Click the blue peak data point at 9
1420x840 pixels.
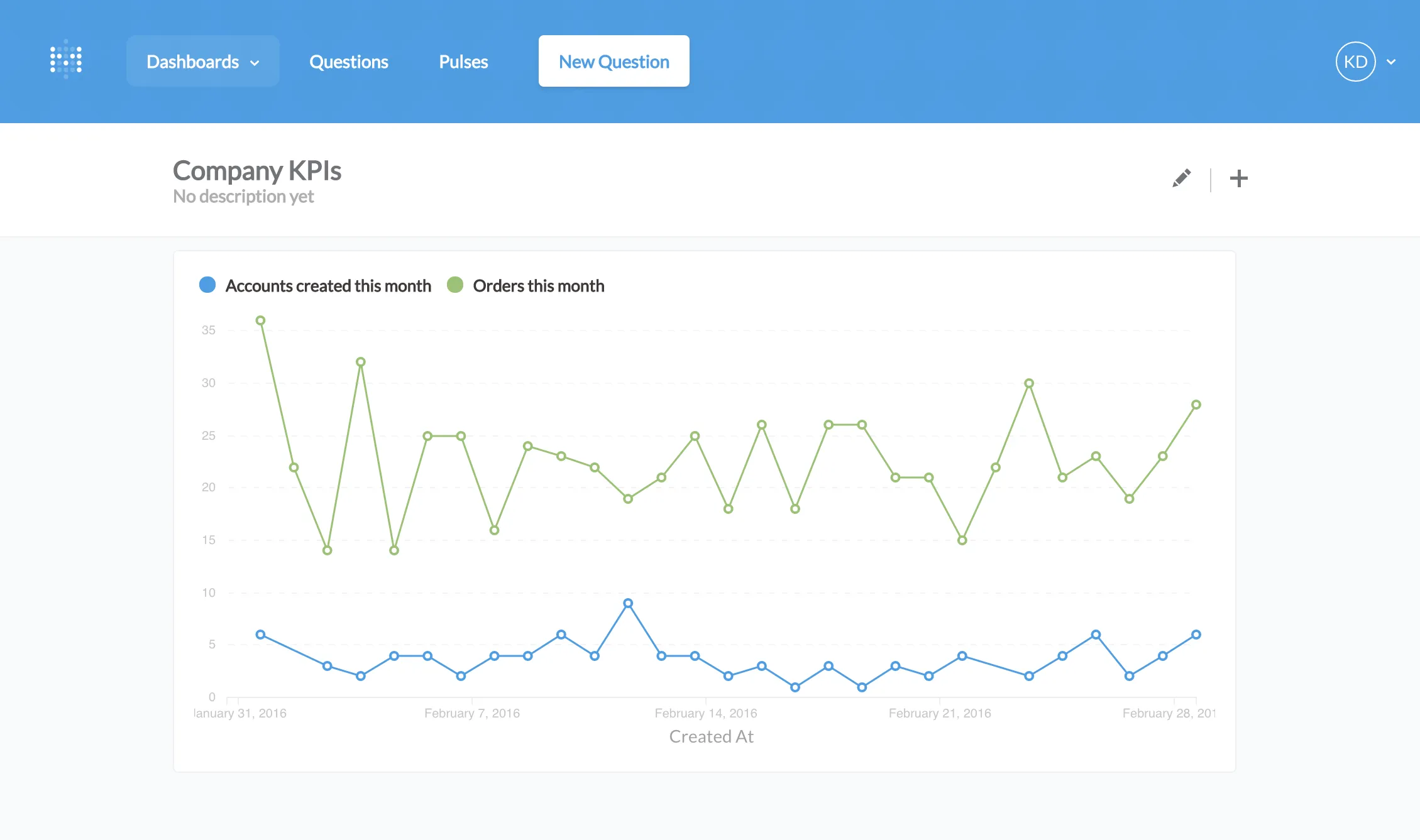tap(628, 603)
